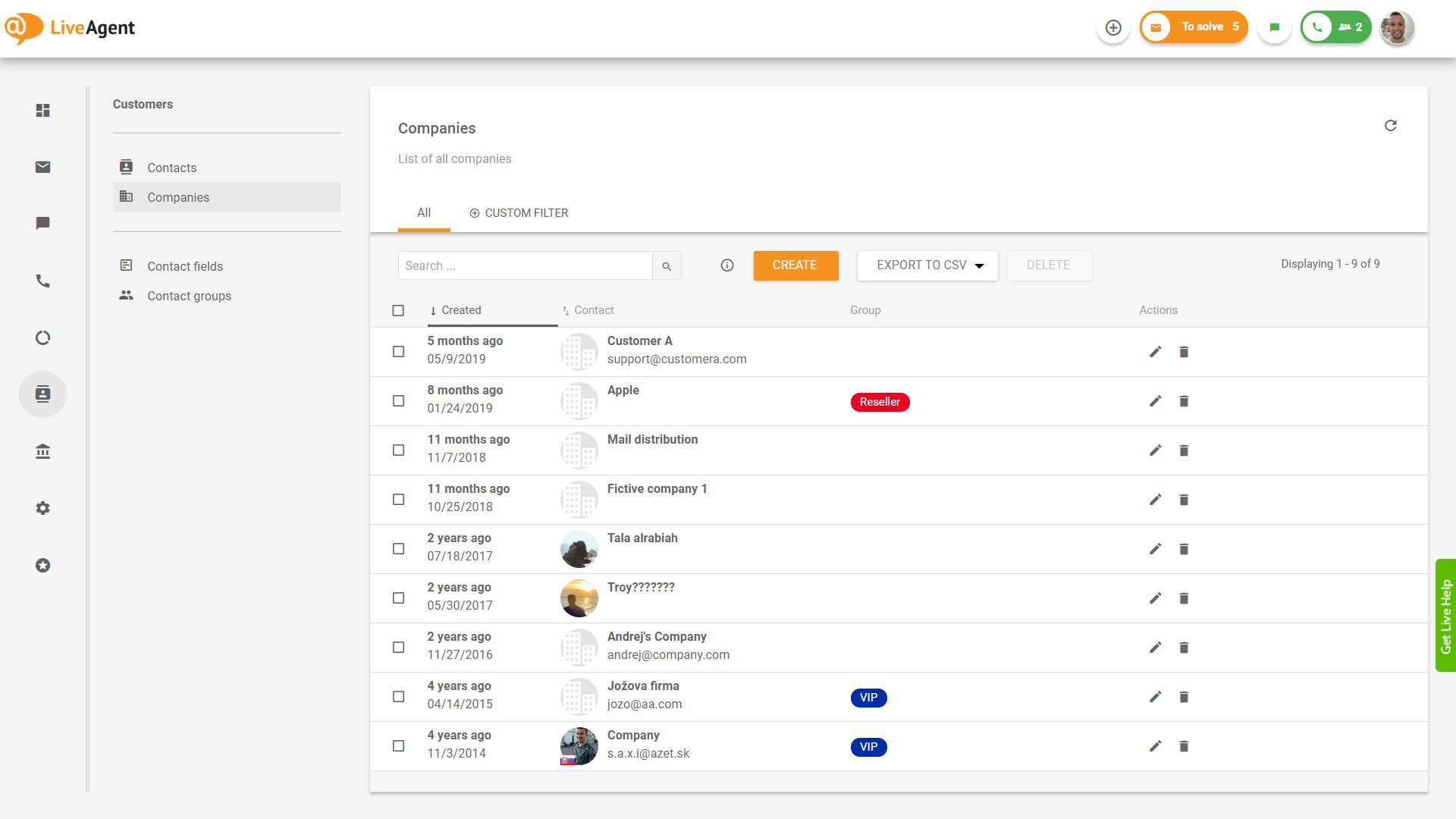Sort by the Created column header
This screenshot has width=1456, height=819.
point(460,310)
